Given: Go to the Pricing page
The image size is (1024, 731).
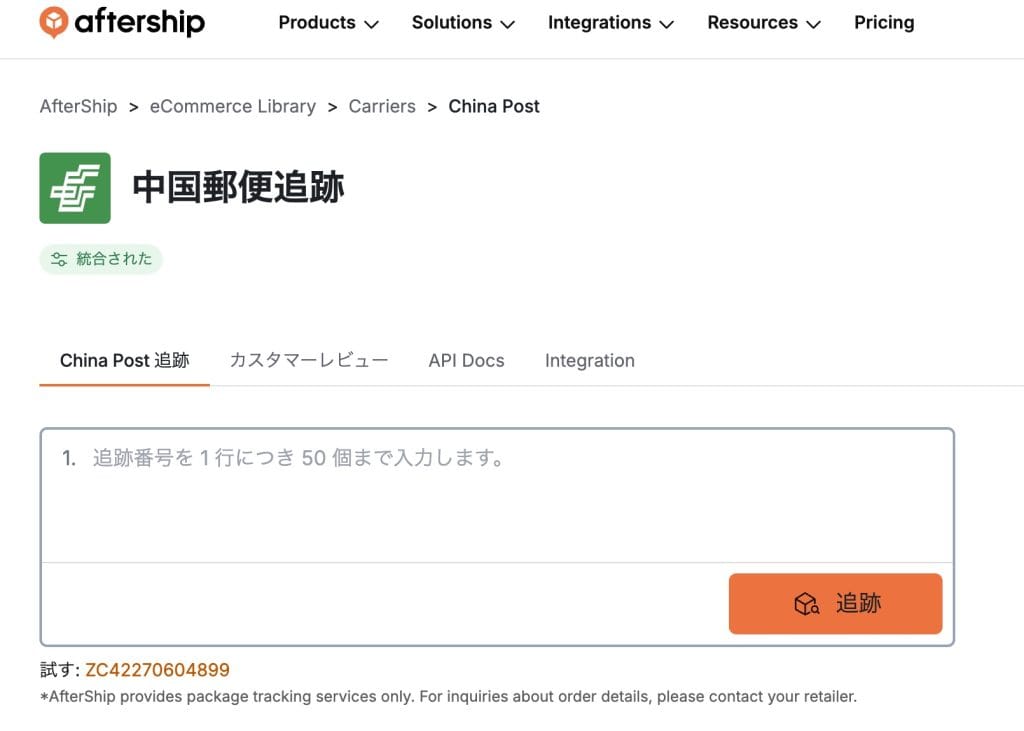Looking at the screenshot, I should click(884, 23).
